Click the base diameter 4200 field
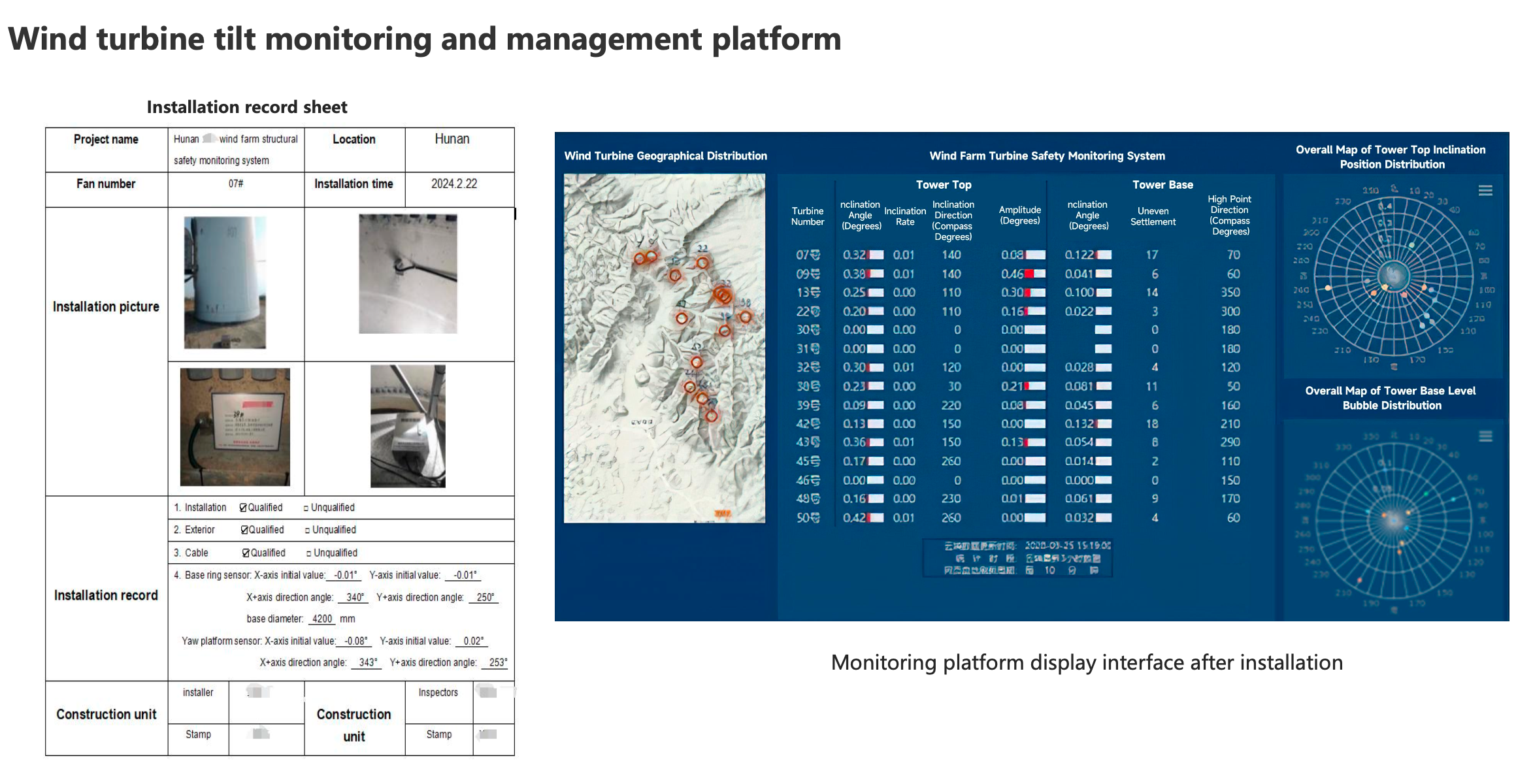This screenshot has height=784, width=1533. pos(322,619)
